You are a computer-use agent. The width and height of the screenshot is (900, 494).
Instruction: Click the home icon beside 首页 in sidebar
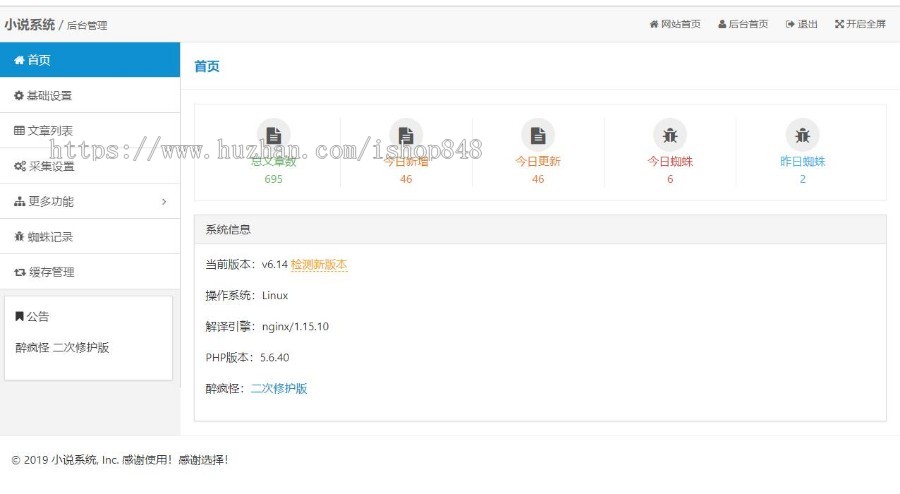pos(19,60)
